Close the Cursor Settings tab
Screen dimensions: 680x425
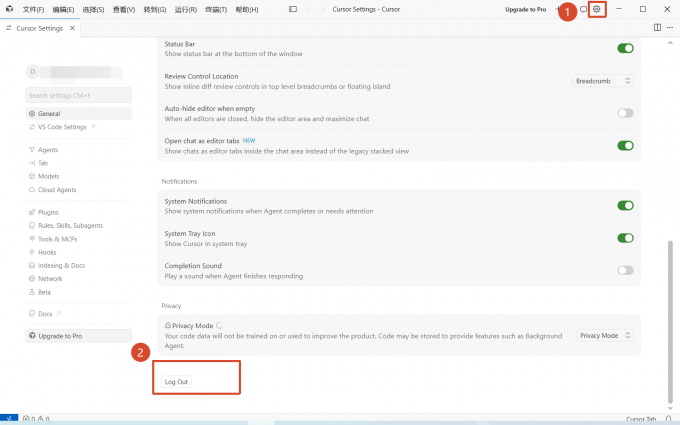click(x=72, y=28)
